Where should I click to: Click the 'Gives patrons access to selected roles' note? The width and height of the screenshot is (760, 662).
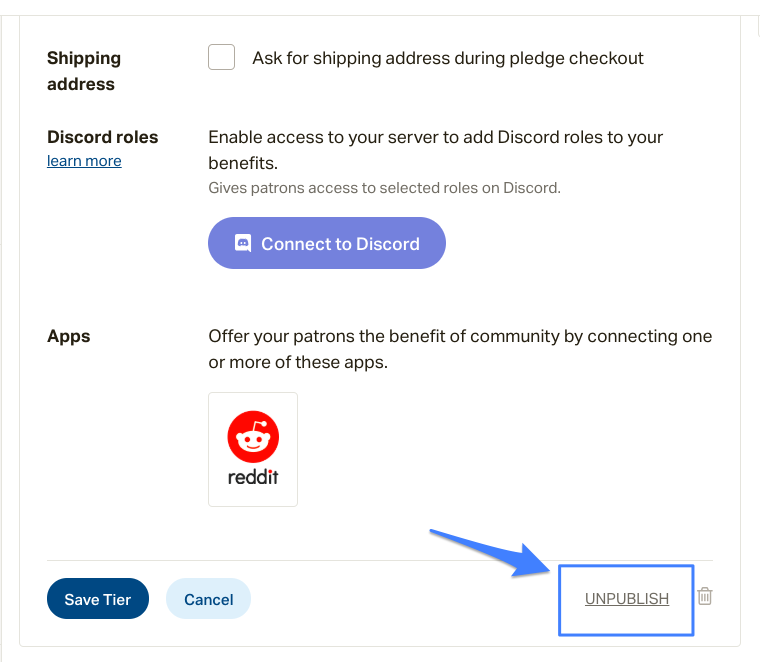point(384,188)
